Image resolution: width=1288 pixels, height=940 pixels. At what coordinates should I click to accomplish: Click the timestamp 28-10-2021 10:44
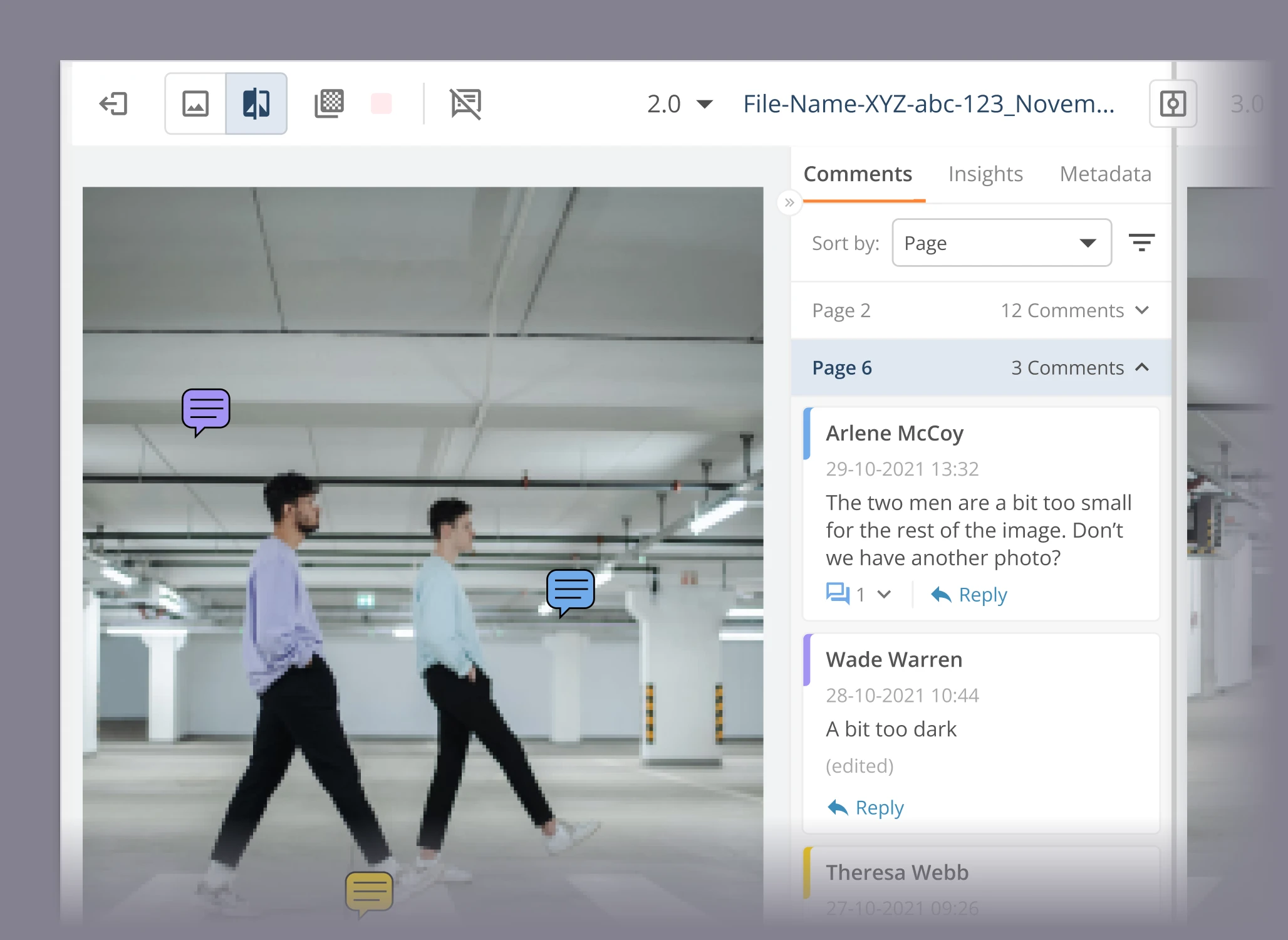point(902,695)
